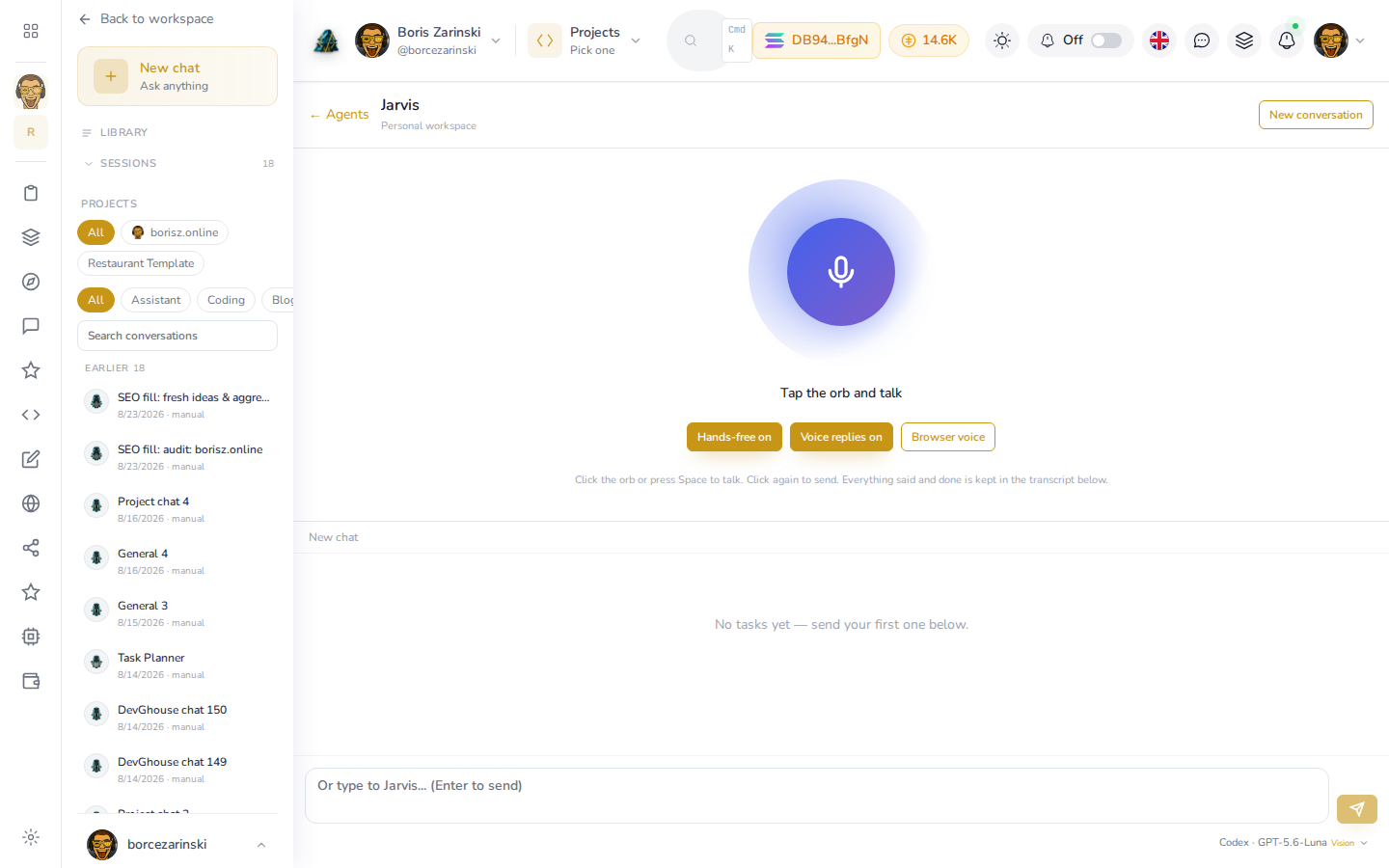Open messages speech bubble in top bar

(1202, 41)
